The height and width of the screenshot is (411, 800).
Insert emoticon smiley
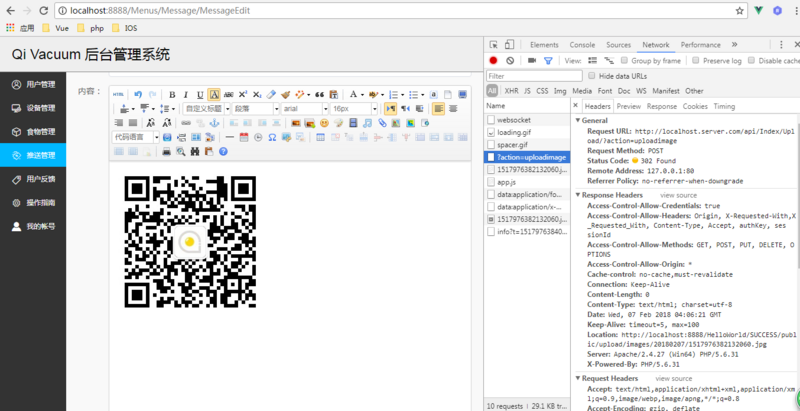(324, 123)
